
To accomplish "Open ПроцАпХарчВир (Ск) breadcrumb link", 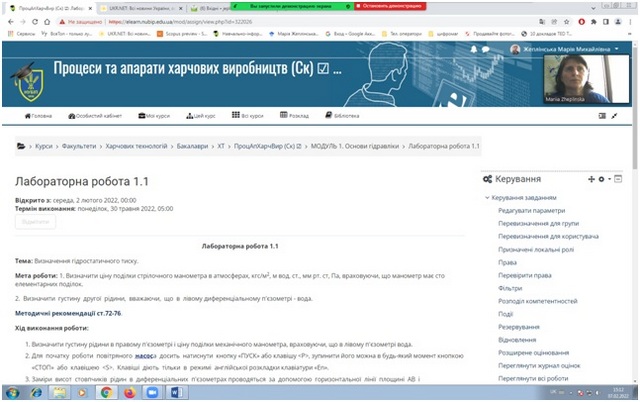I will click(x=267, y=146).
